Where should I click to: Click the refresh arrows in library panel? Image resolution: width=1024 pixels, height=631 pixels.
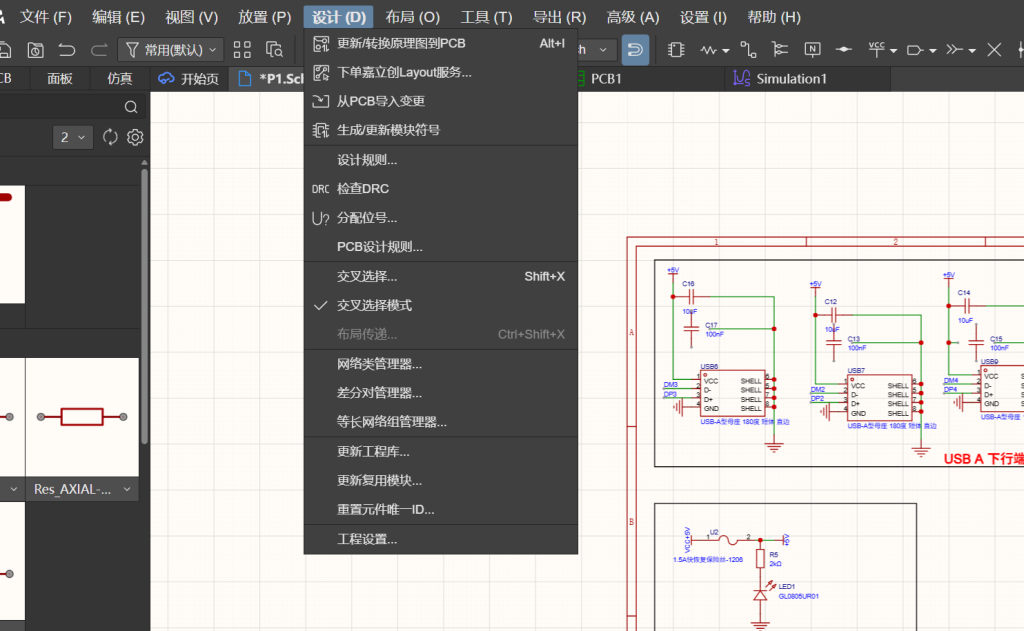(110, 137)
